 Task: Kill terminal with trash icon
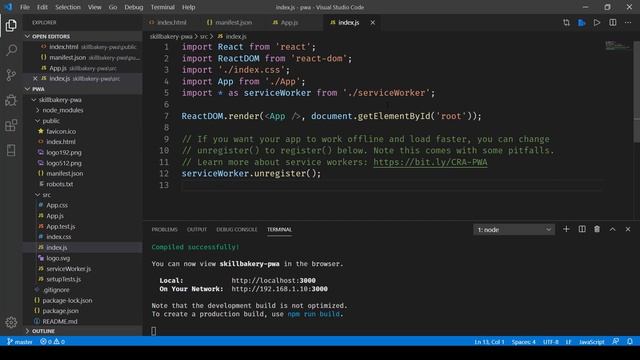[x=597, y=229]
